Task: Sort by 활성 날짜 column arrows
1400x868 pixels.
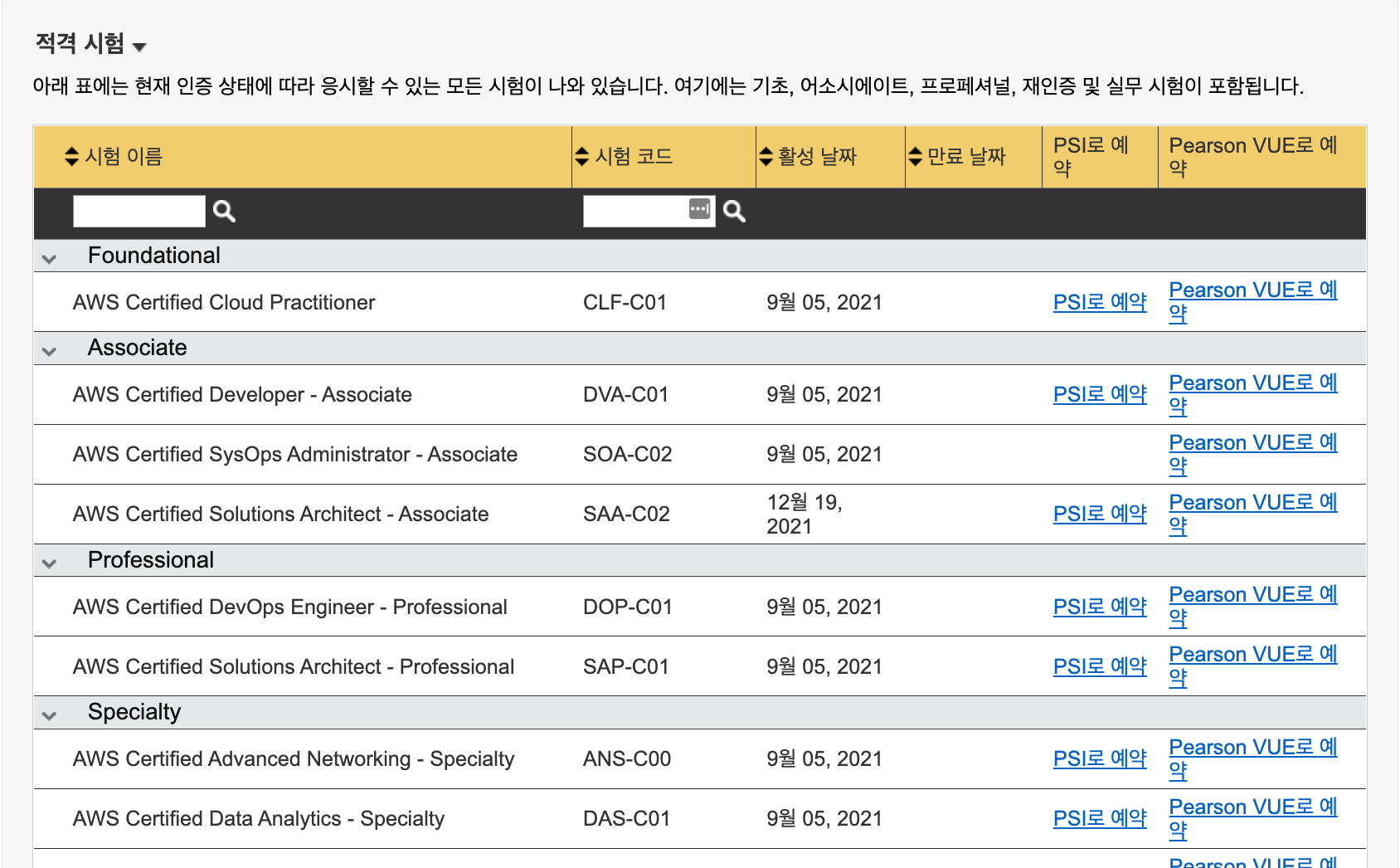Action: tap(766, 156)
